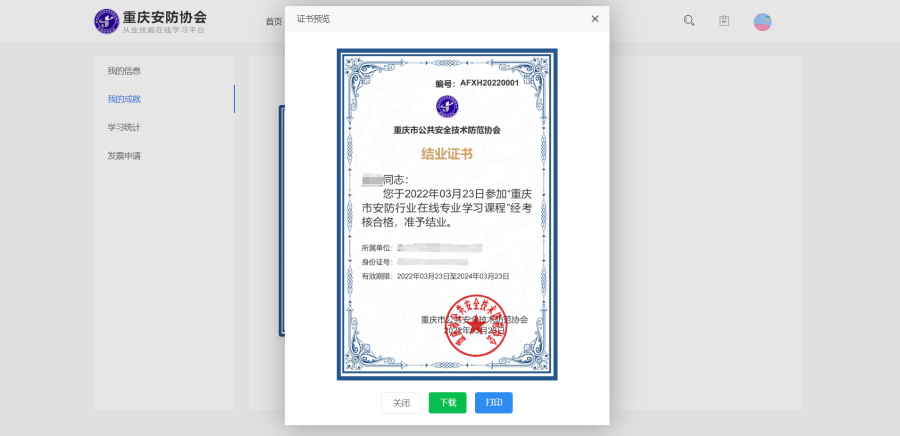900x436 pixels.
Task: Click the 重庆安防协会 logo emblem
Action: 107,21
